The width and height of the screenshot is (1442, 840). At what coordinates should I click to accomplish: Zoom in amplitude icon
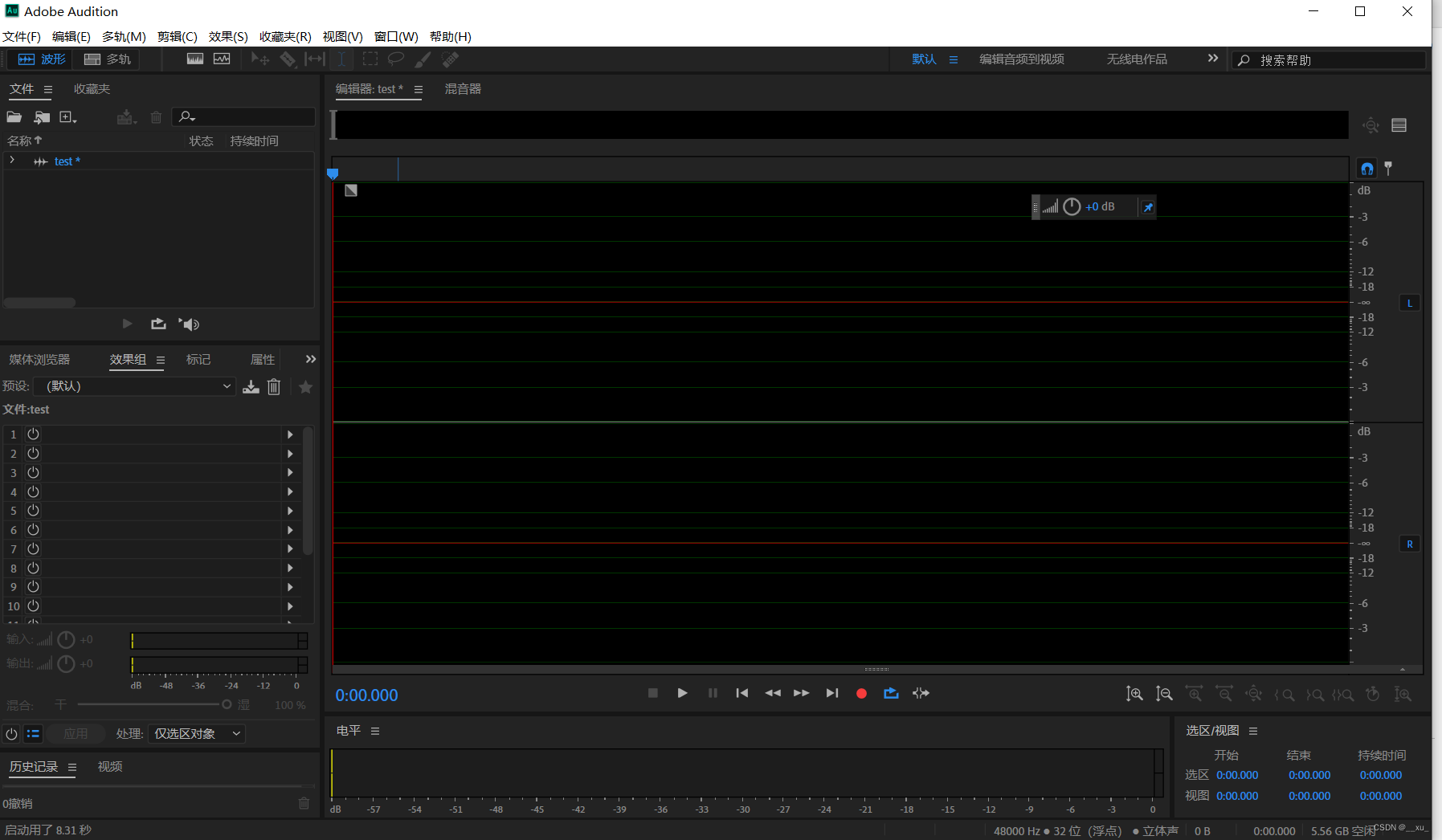coord(1134,694)
